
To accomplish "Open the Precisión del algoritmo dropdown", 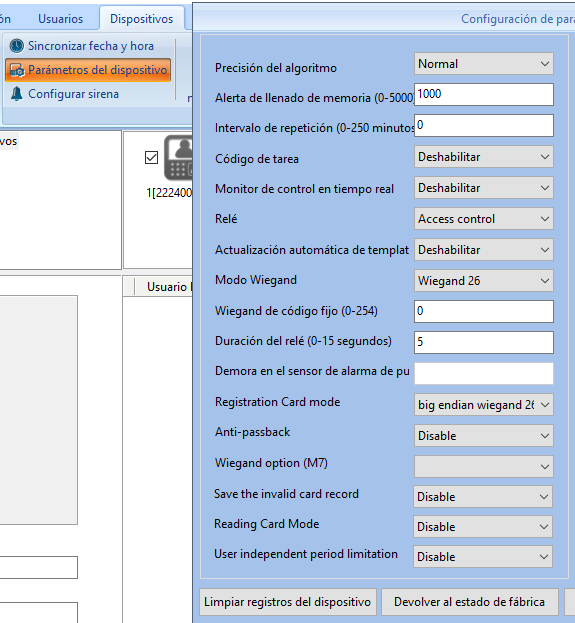I will 484,64.
